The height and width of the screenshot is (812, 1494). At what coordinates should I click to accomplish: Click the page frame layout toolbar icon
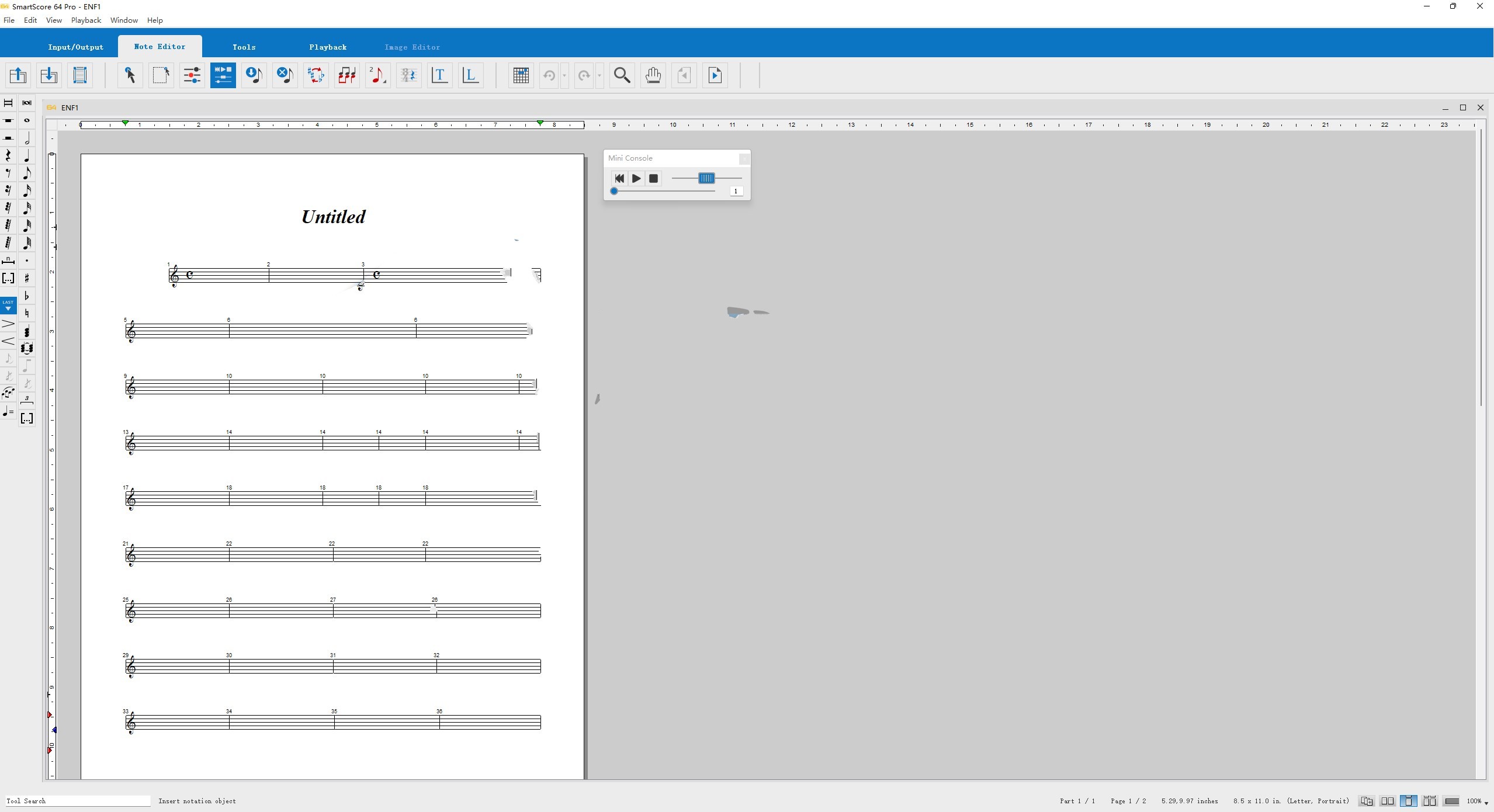[x=80, y=75]
